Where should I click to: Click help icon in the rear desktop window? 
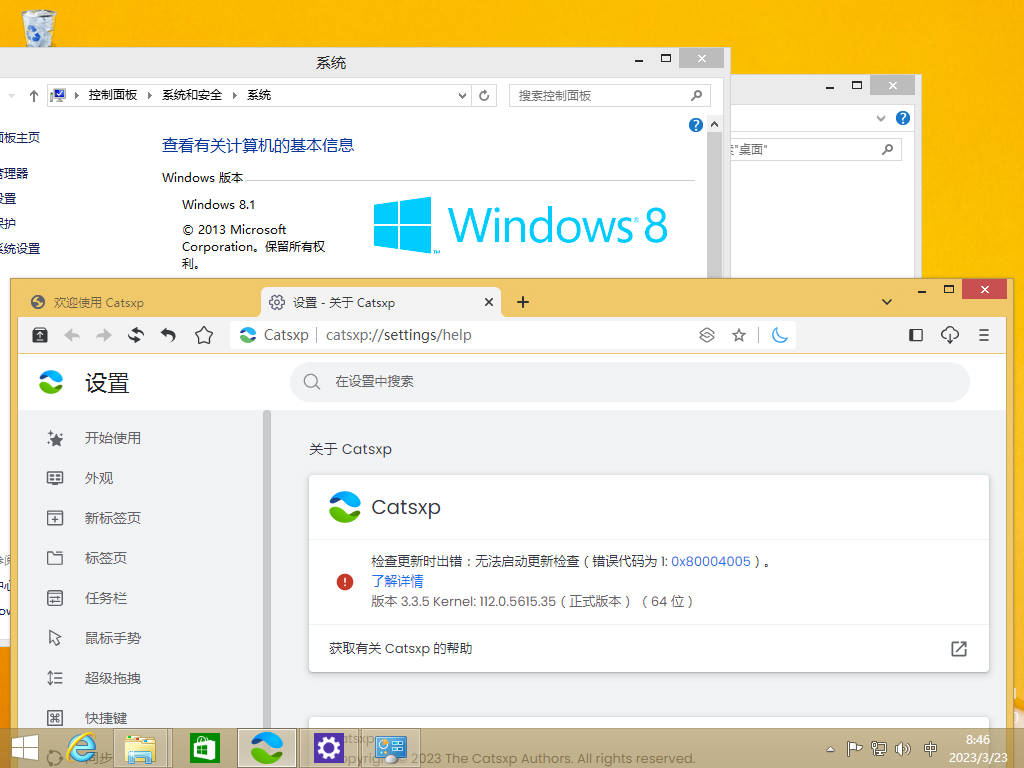click(903, 118)
